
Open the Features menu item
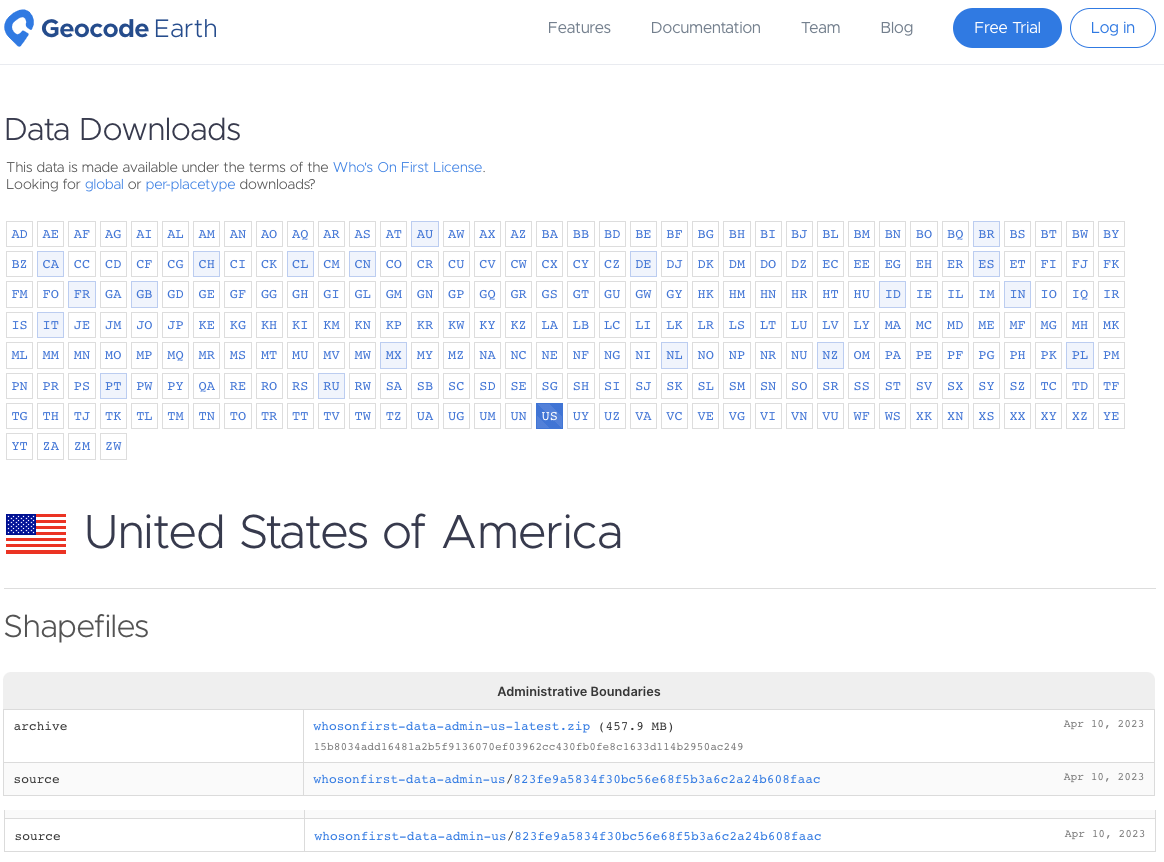(x=579, y=27)
